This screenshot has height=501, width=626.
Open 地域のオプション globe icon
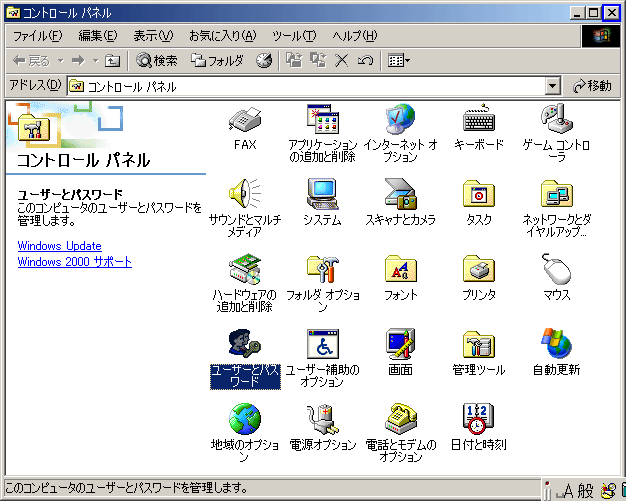[245, 419]
